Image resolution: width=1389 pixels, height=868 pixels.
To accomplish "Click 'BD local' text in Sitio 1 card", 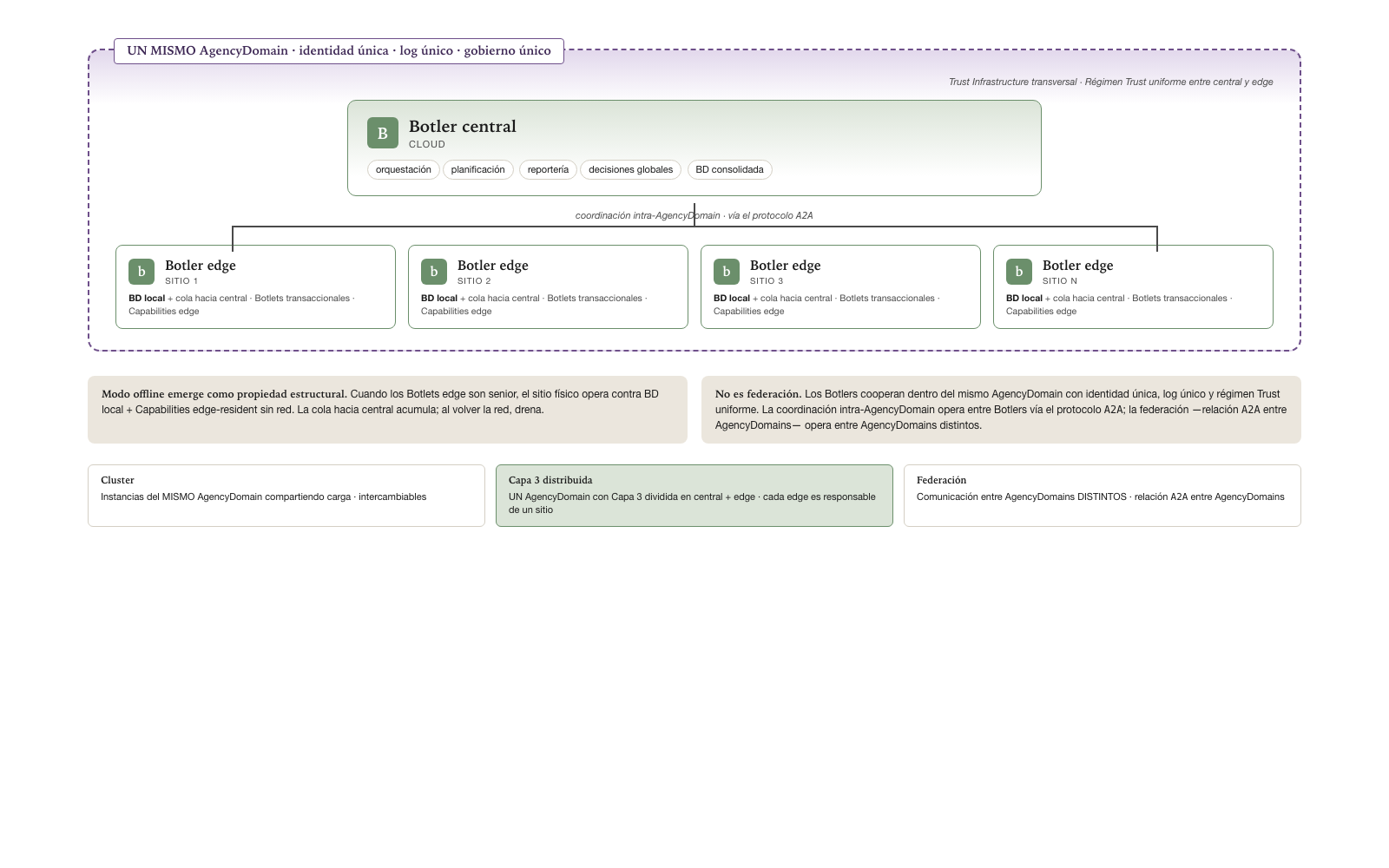I will [147, 299].
